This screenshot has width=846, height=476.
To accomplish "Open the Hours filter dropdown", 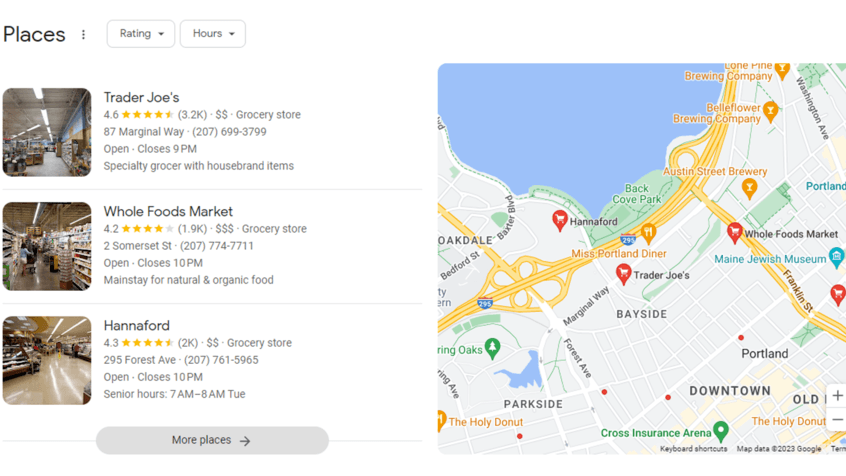I will (213, 33).
